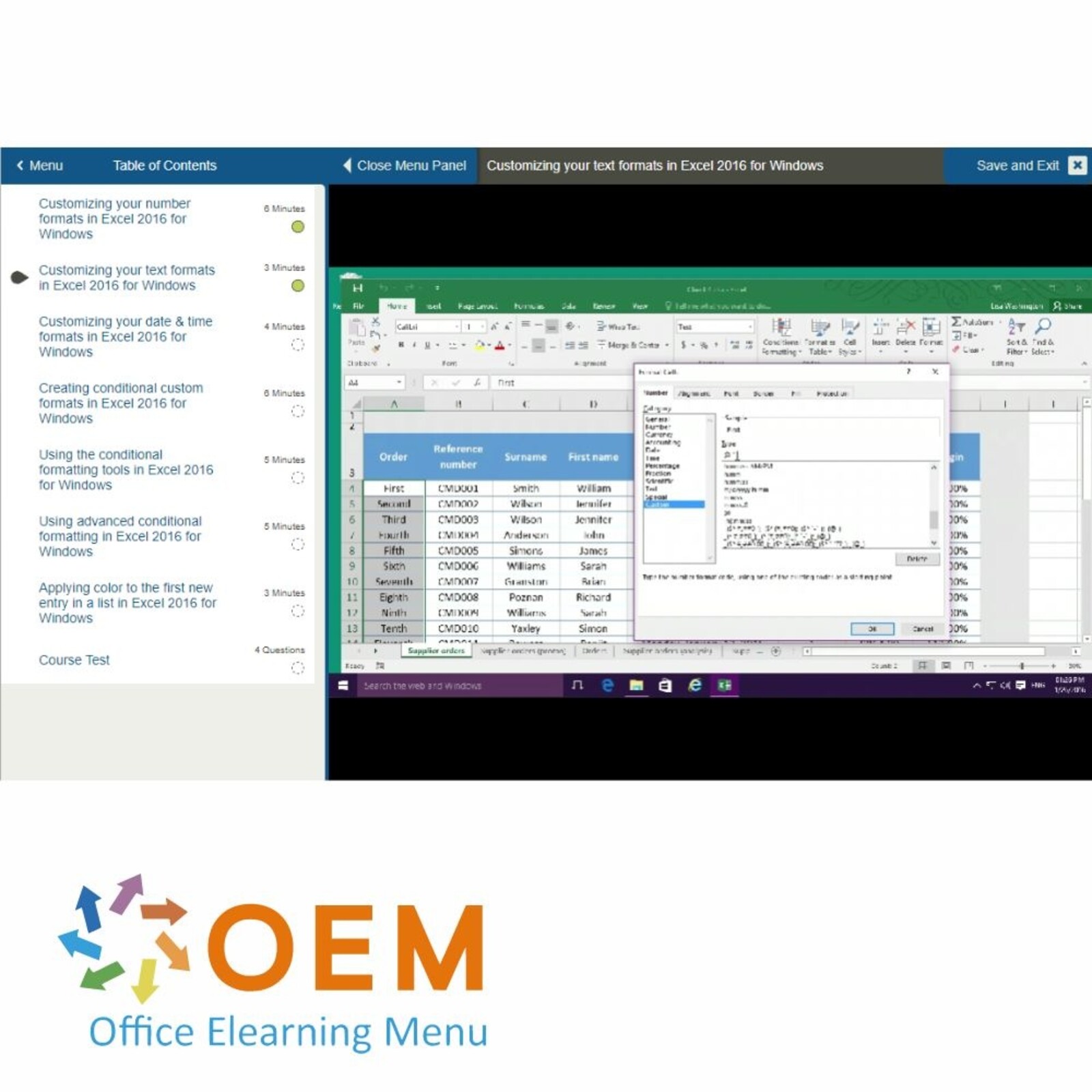Toggle Underline formatting in the ribbon
1092x1092 pixels.
pos(428,345)
